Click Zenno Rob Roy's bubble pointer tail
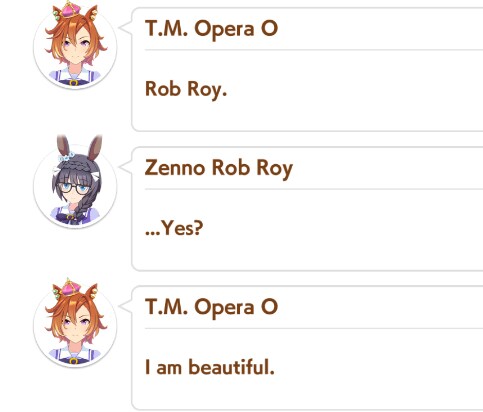The width and height of the screenshot is (483, 412). click(125, 167)
